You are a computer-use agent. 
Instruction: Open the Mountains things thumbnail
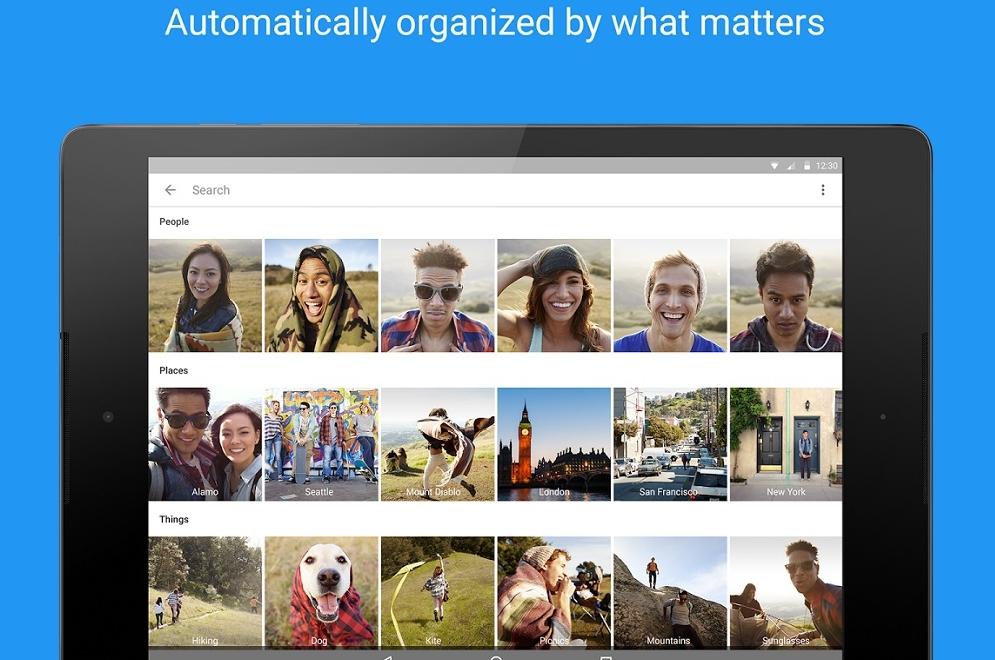[670, 593]
